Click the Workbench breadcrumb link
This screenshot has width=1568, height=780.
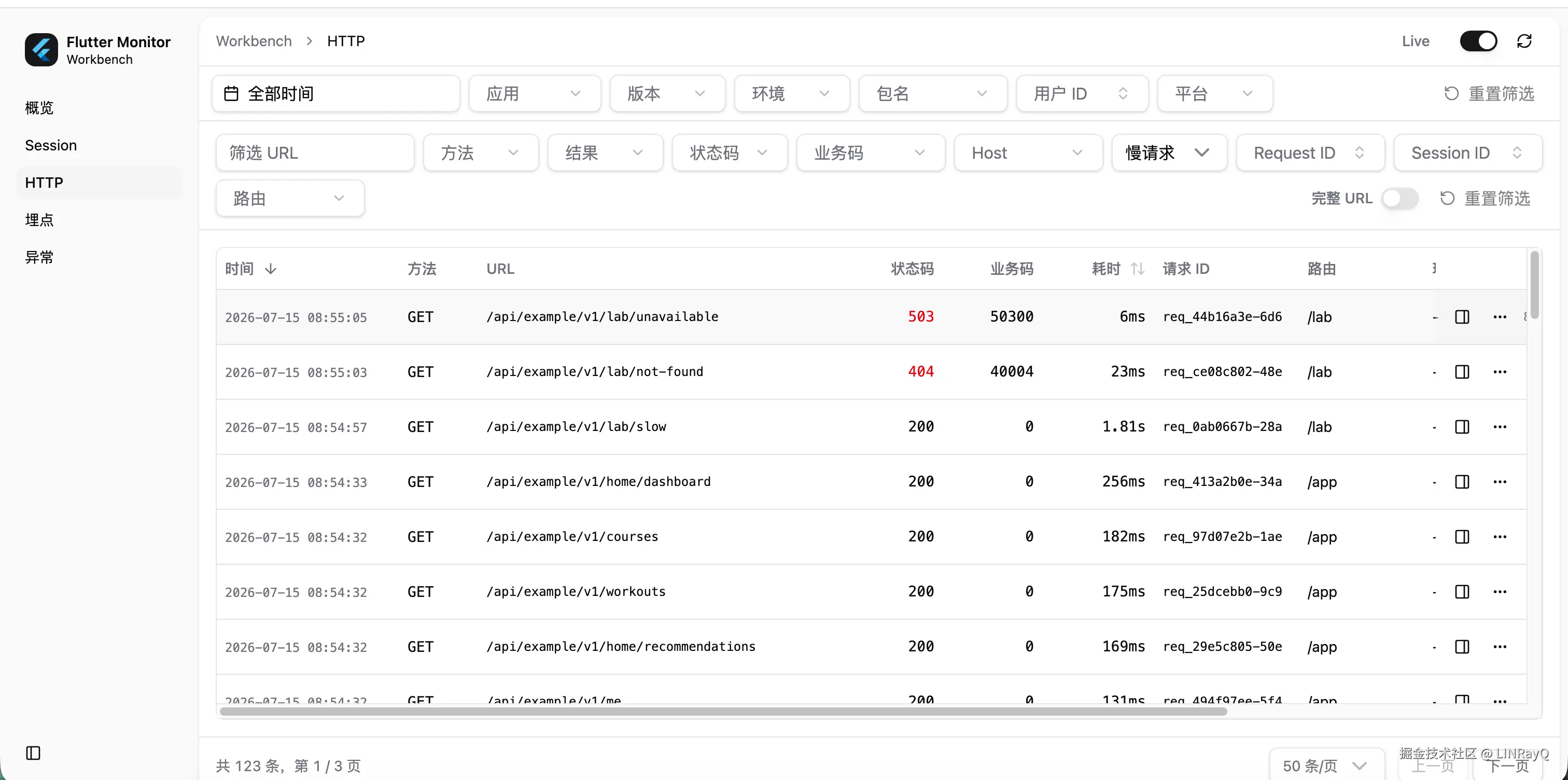pos(254,41)
